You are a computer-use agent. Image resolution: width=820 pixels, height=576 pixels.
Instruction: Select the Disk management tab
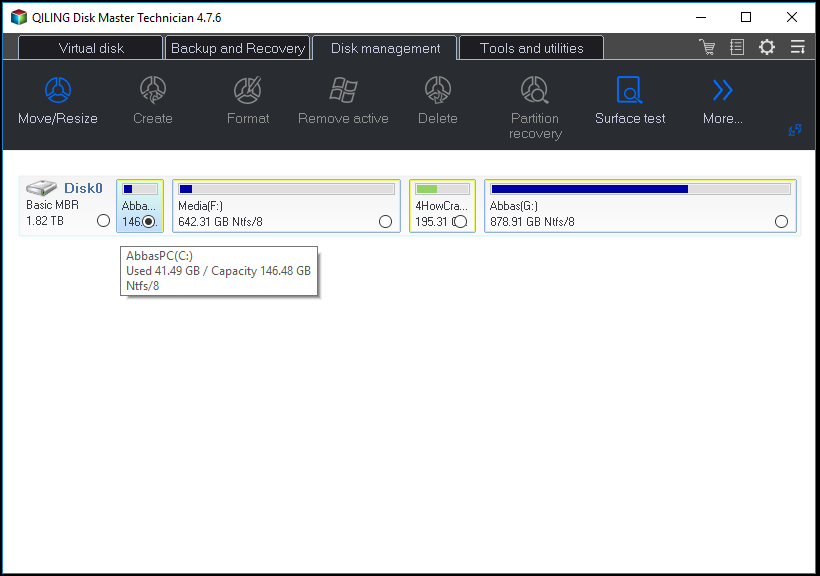coord(385,48)
